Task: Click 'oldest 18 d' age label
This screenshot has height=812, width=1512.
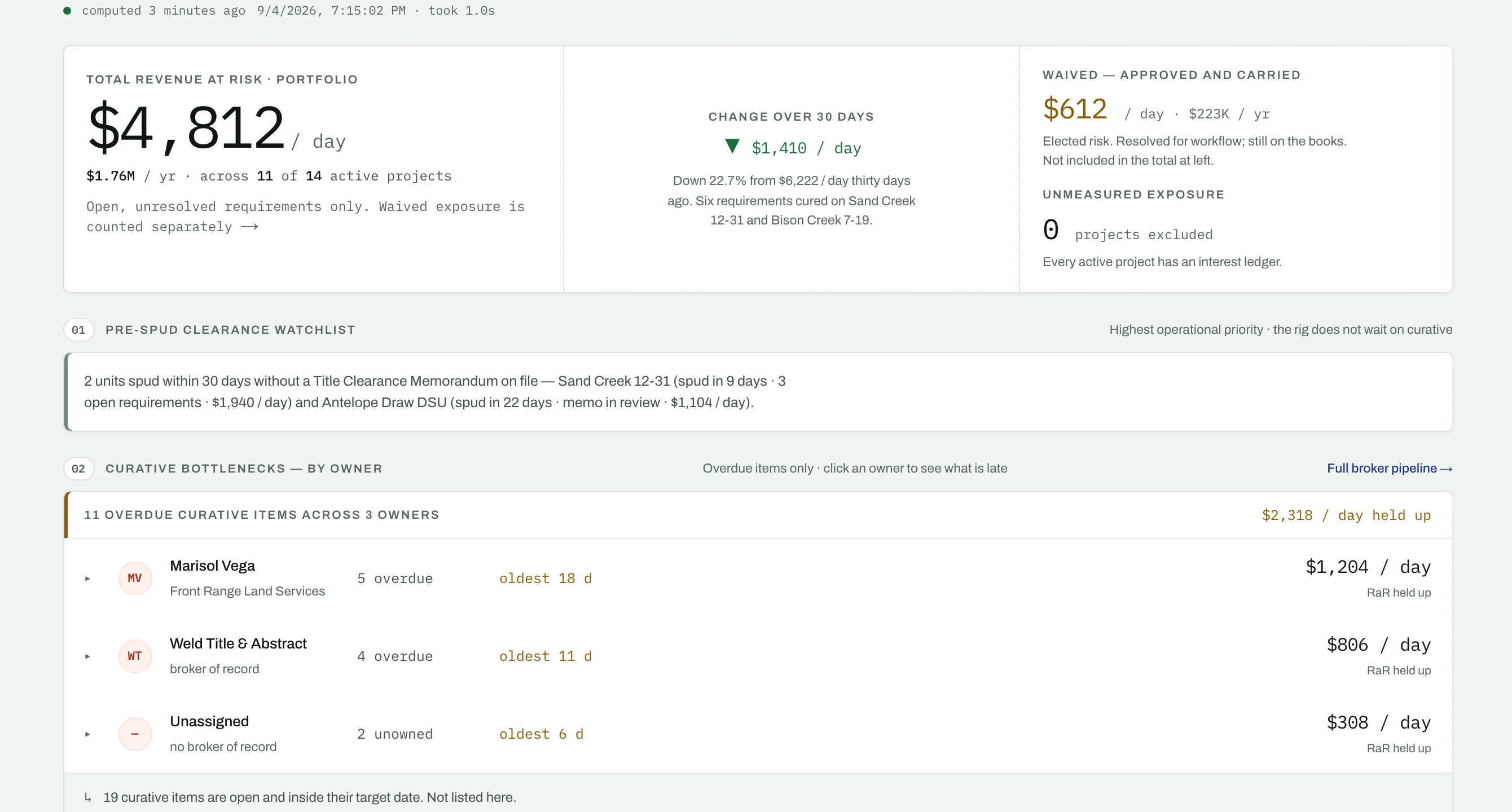Action: [x=546, y=579]
